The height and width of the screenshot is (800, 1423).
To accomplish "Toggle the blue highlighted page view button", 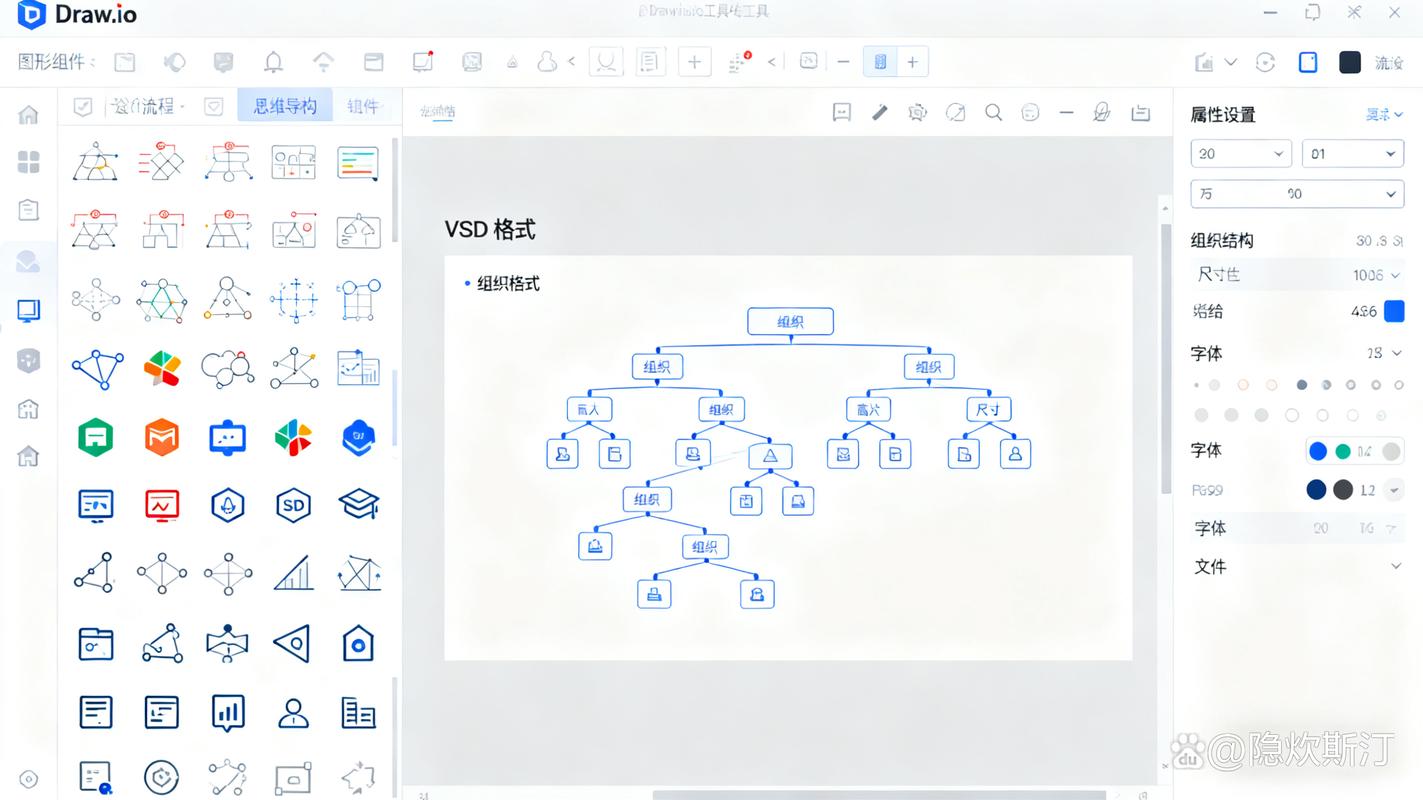I will (x=880, y=62).
